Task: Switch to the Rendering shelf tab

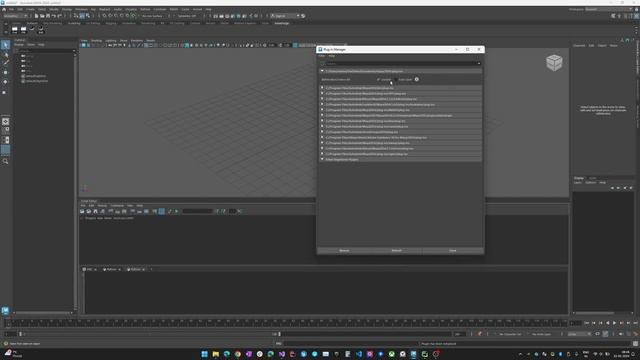Action: [148, 23]
